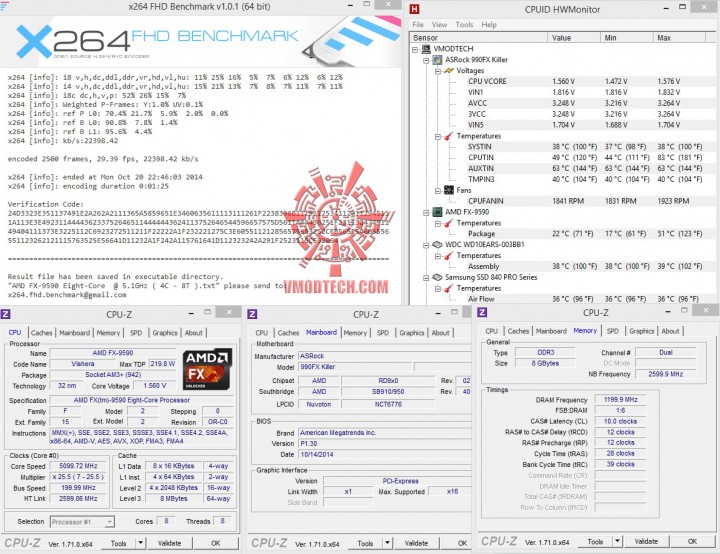This screenshot has width=720, height=554.
Task: Click the ASRock 990FX Killer motherboard icon
Action: pos(438,60)
